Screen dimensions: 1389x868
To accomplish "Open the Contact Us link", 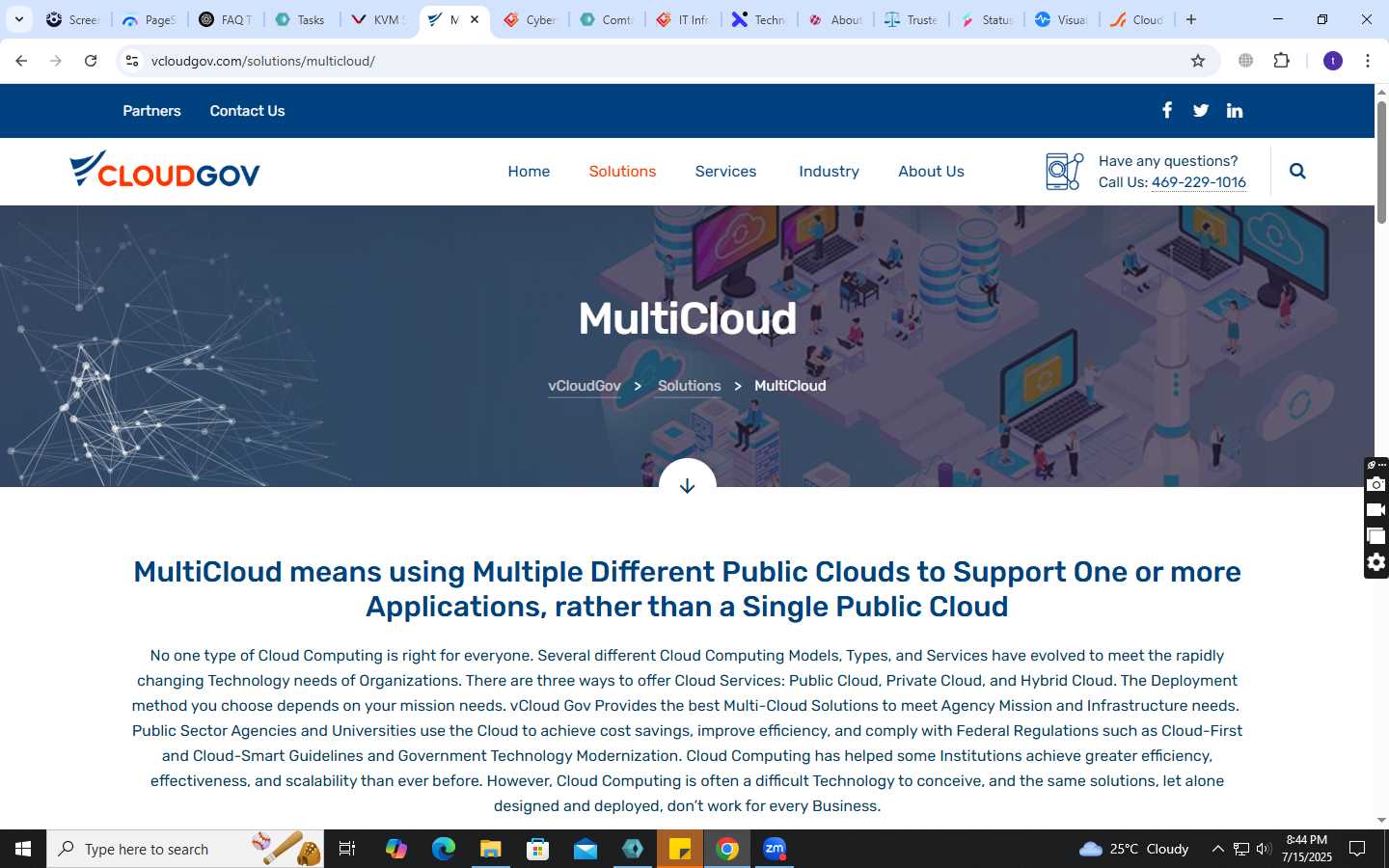I will click(x=247, y=111).
